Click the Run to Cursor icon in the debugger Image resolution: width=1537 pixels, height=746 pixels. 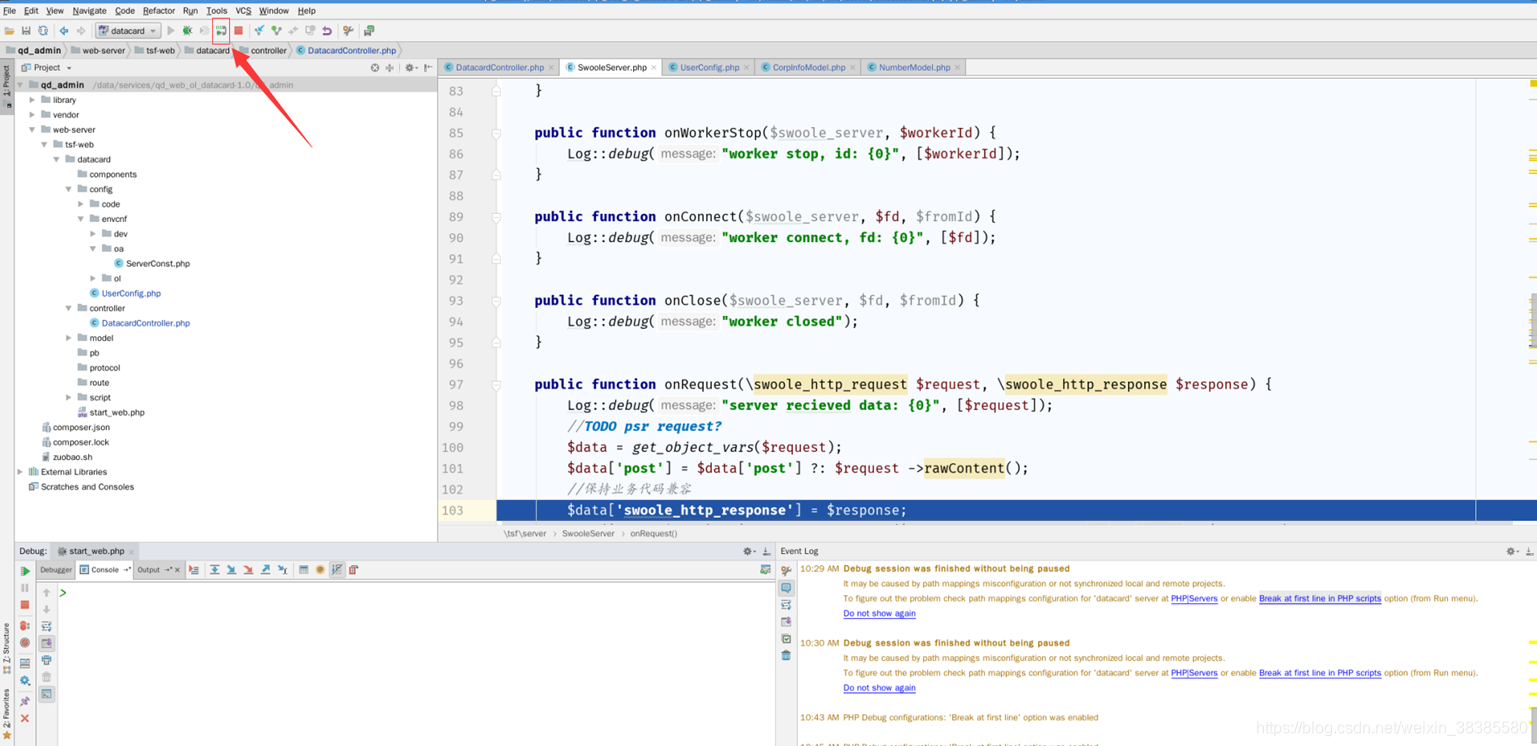pyautogui.click(x=282, y=570)
